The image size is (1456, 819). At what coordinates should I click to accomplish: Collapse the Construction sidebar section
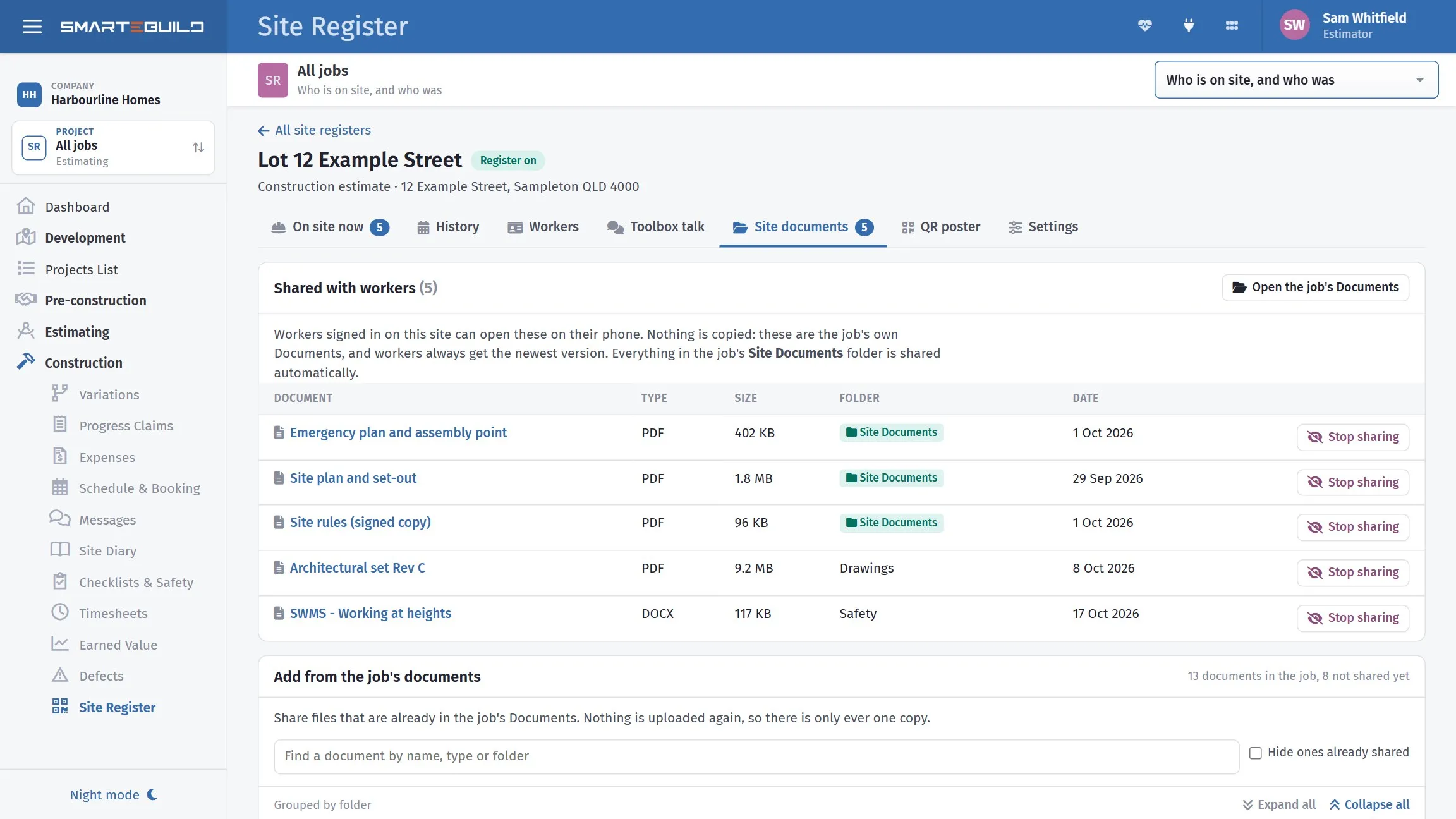point(83,363)
